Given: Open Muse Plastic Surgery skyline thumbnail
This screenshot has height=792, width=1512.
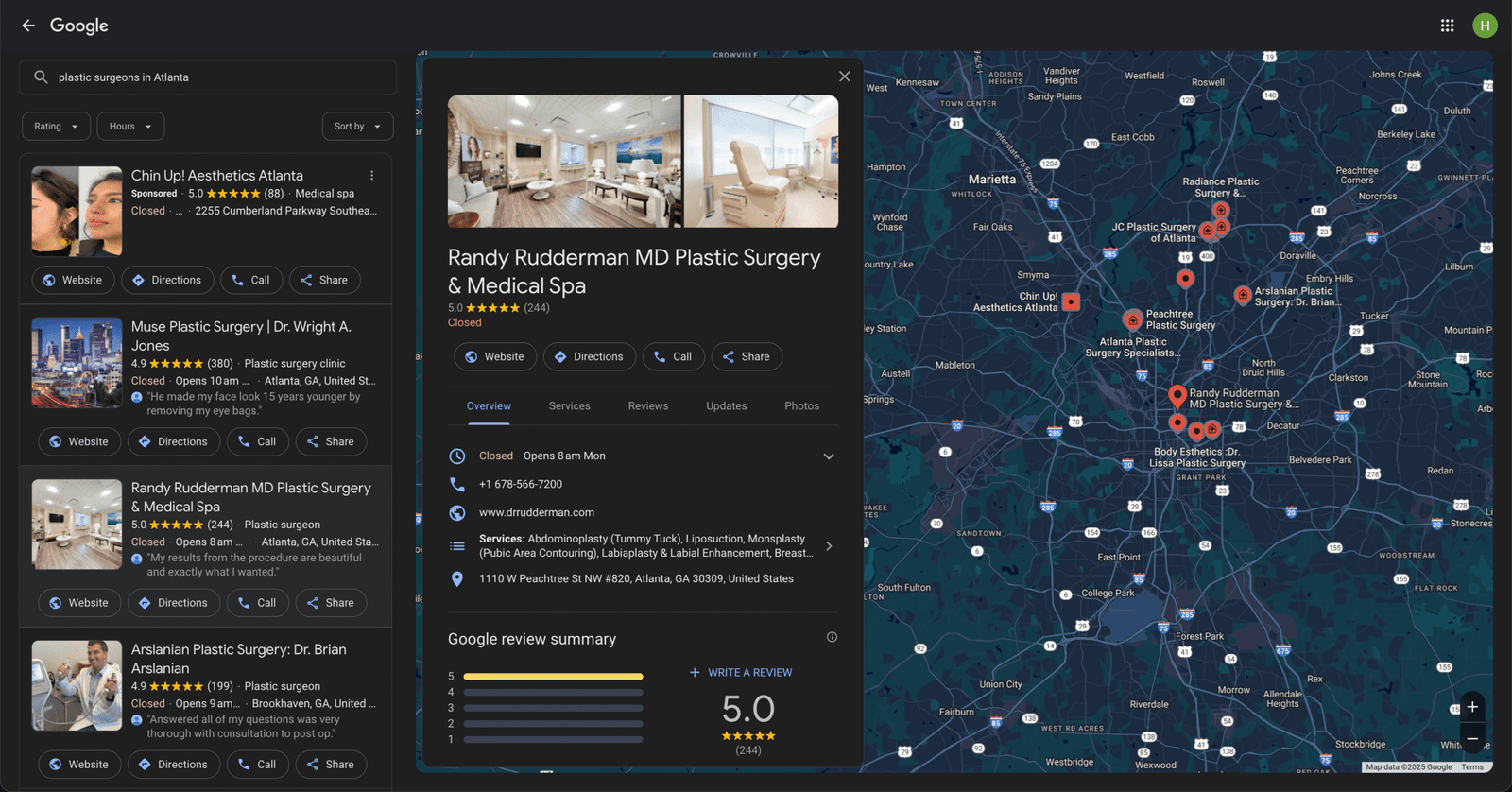Looking at the screenshot, I should (77, 363).
